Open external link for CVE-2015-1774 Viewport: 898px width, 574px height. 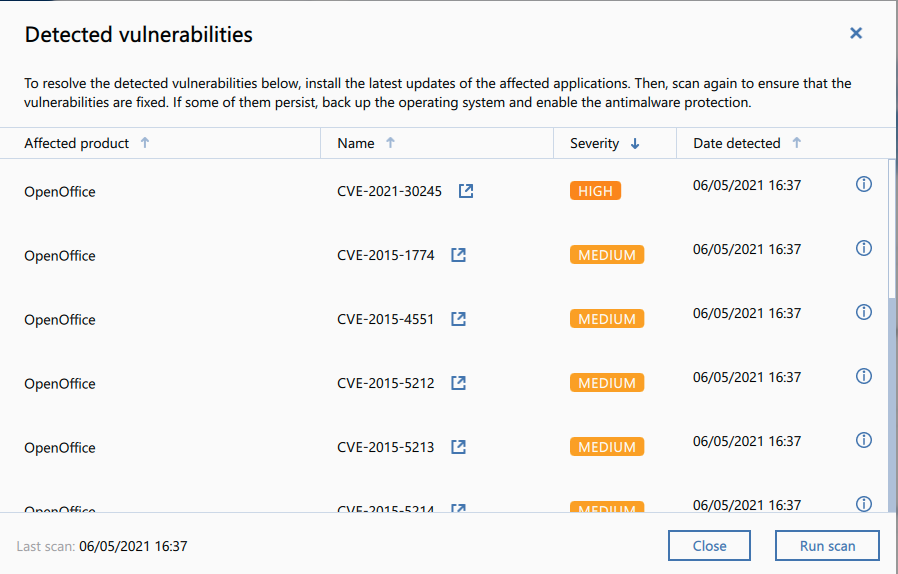(x=459, y=255)
